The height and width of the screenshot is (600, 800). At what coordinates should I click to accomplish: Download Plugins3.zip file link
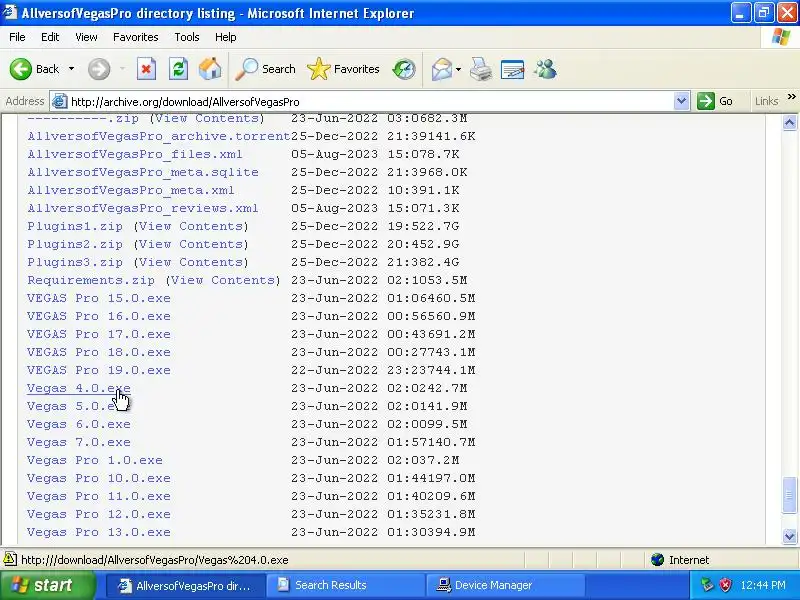75,262
